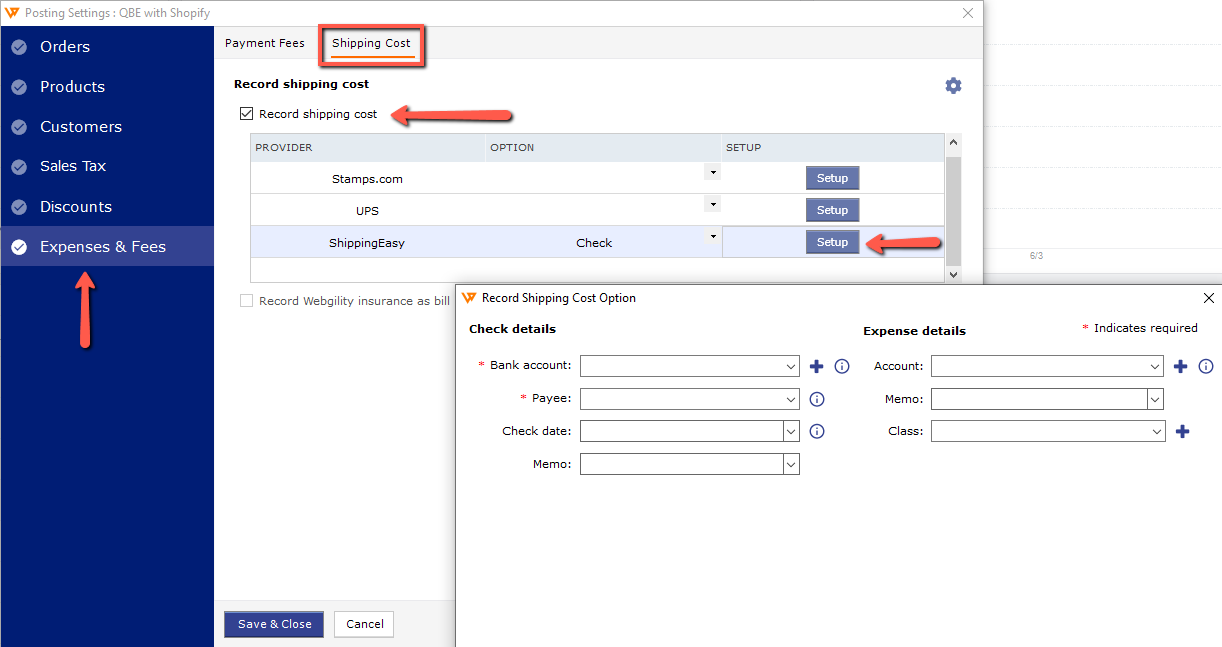Toggle Record Webgility insurance as bill checkbox
Screen dimensions: 1222x647
(247, 301)
